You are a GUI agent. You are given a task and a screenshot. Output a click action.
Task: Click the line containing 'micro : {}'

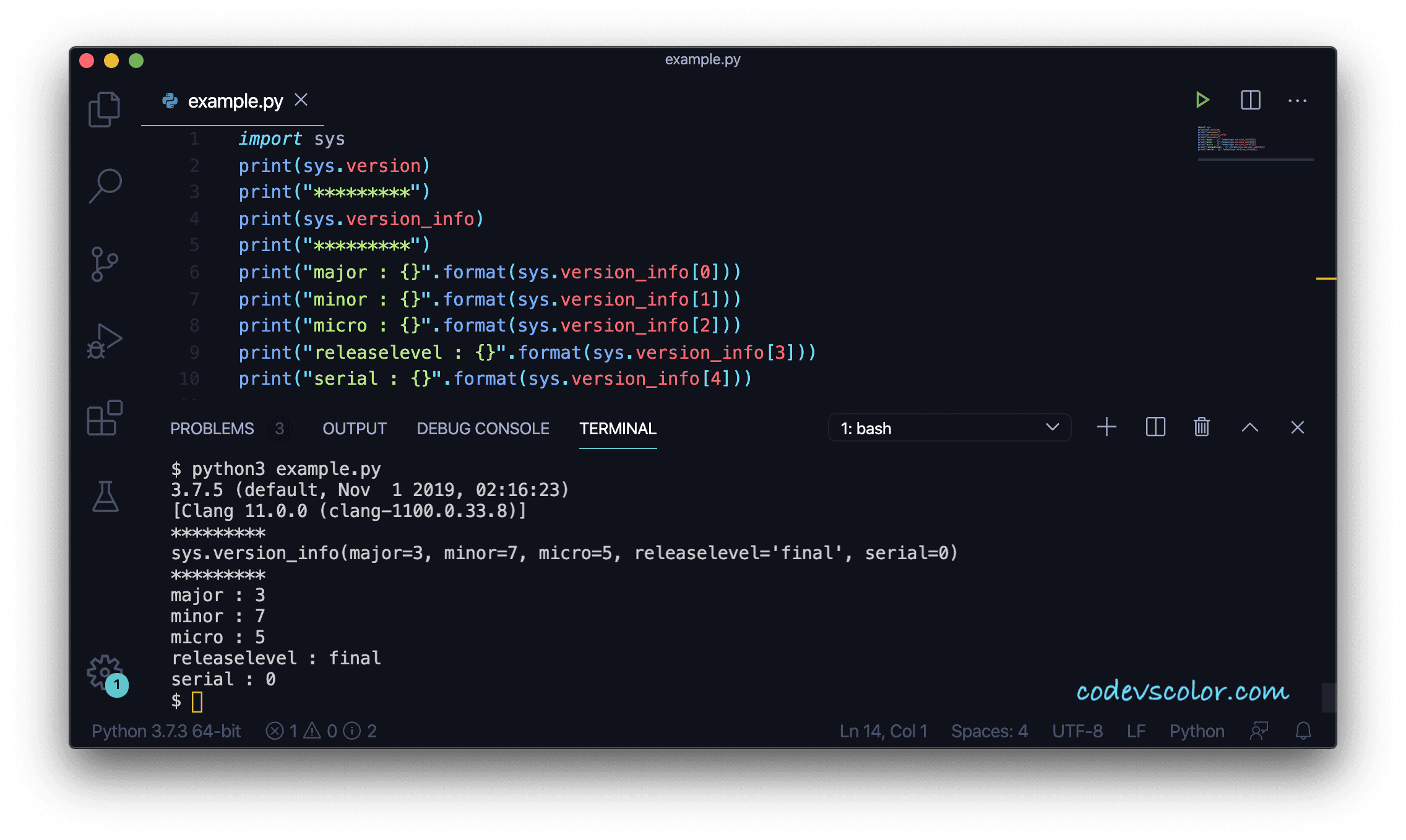(x=490, y=325)
